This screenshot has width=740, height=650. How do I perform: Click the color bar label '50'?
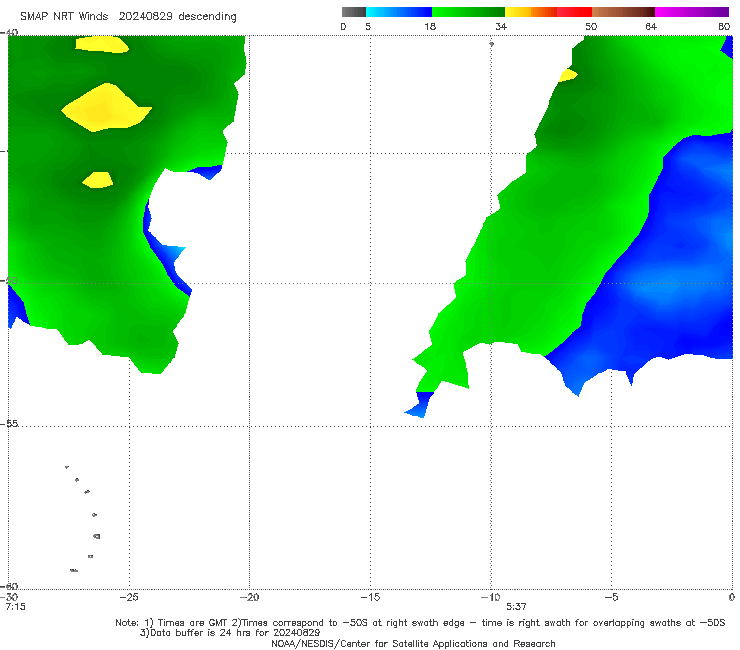tap(591, 26)
